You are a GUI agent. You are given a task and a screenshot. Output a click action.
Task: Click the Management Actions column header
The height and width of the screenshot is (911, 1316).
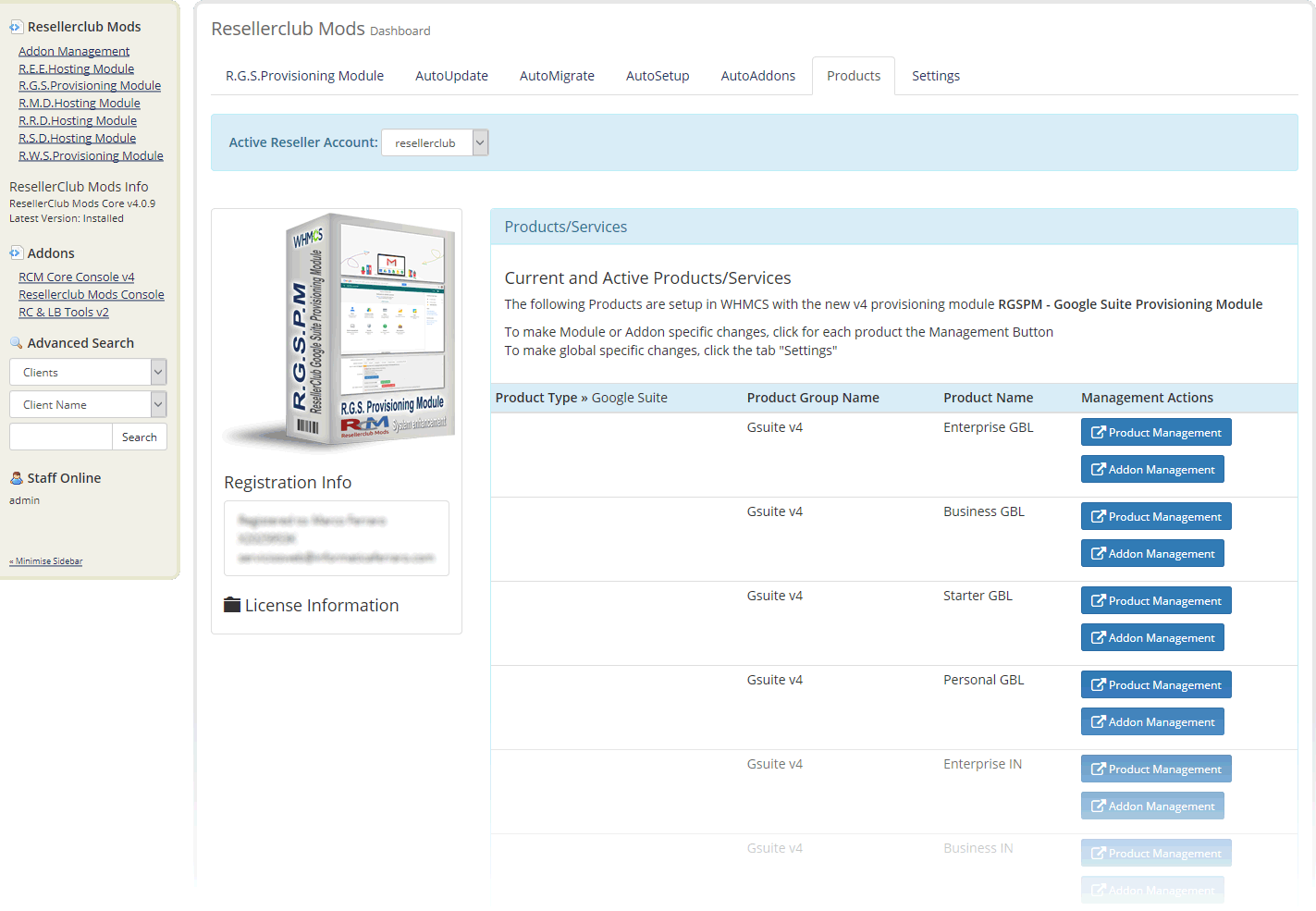coord(1147,398)
